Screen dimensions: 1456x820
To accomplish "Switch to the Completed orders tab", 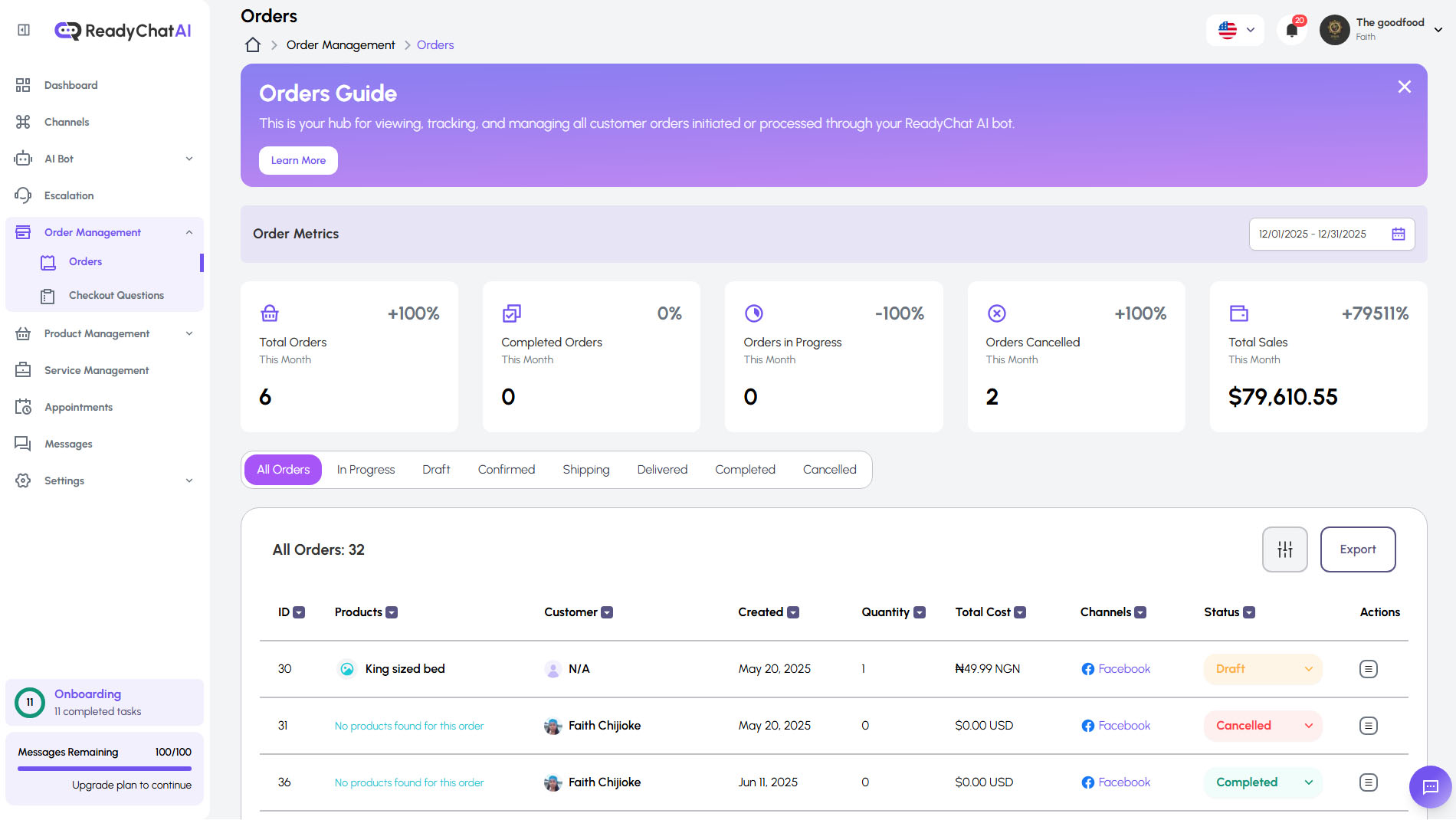I will (x=744, y=469).
